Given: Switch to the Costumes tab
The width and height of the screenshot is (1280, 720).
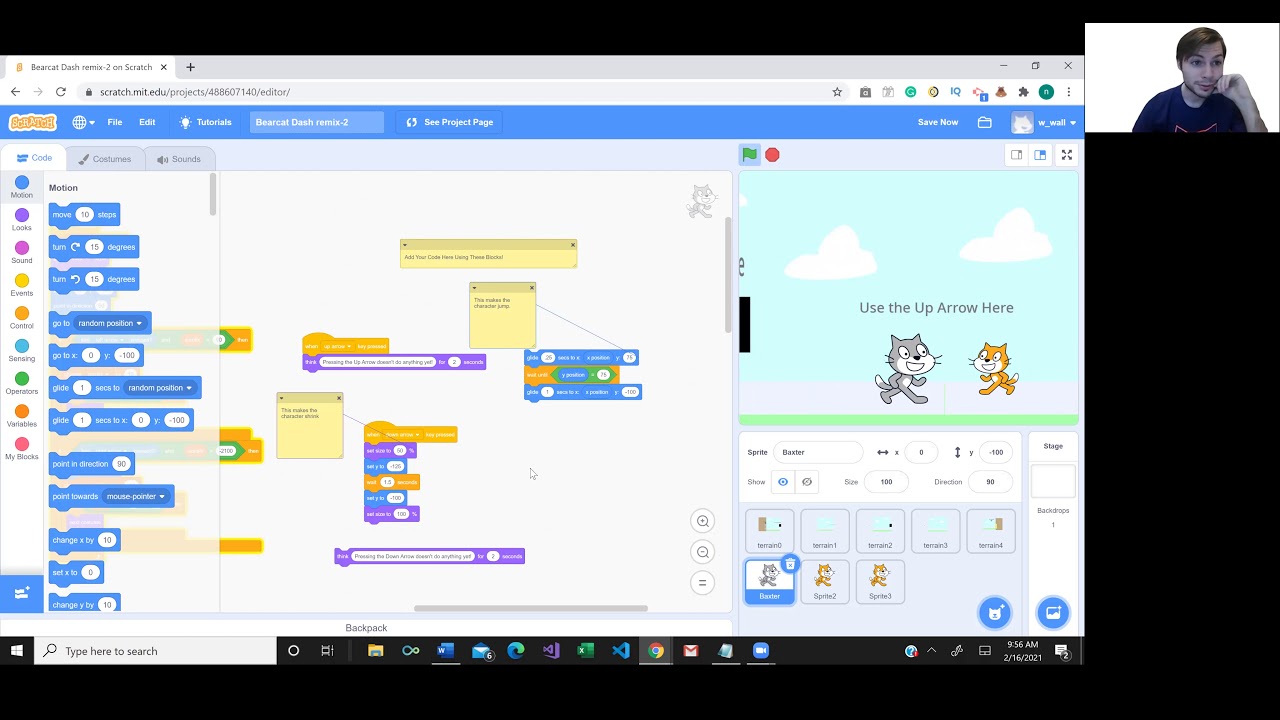Looking at the screenshot, I should tap(105, 159).
